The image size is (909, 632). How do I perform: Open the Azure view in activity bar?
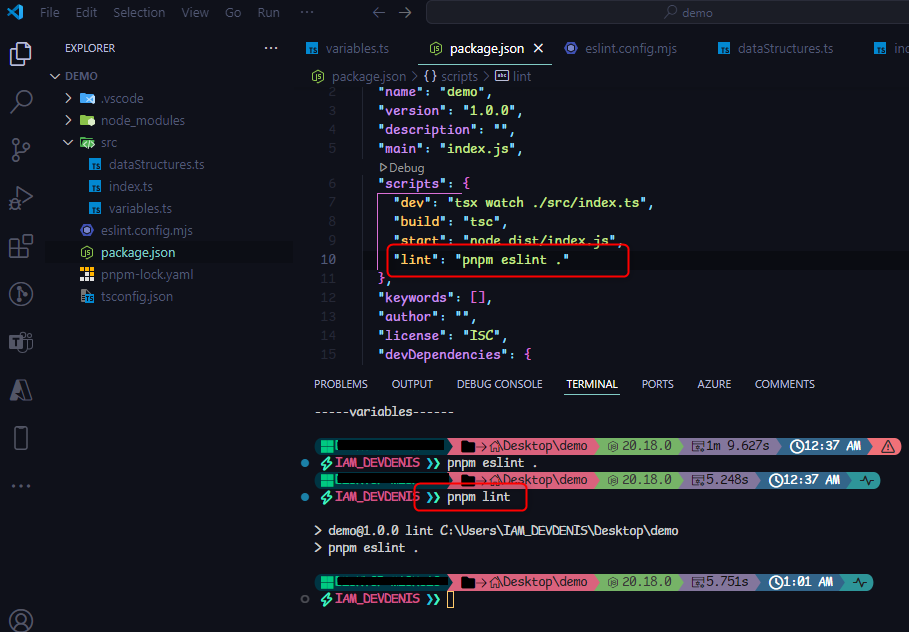pos(21,390)
